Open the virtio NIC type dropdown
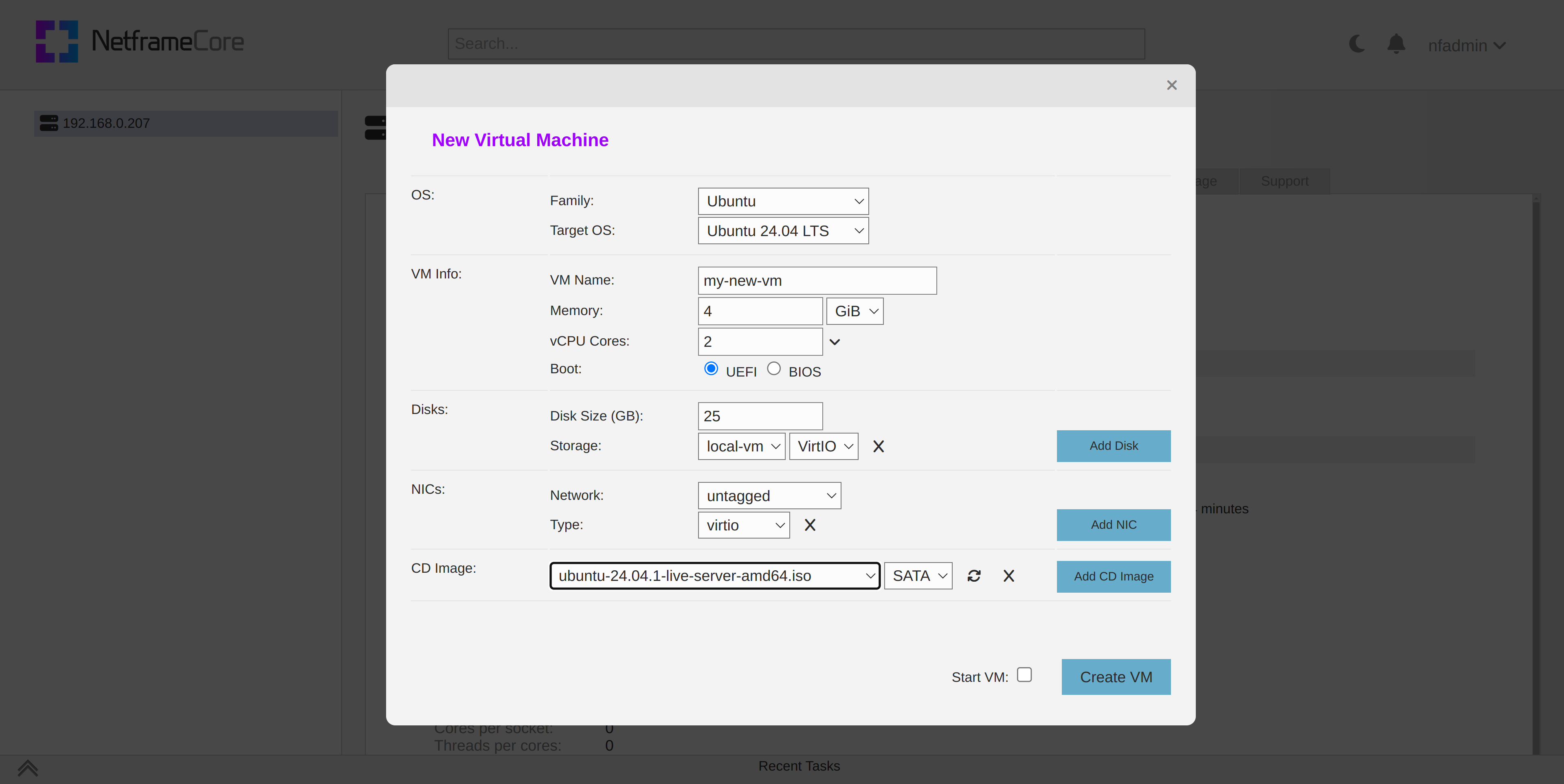 click(744, 526)
